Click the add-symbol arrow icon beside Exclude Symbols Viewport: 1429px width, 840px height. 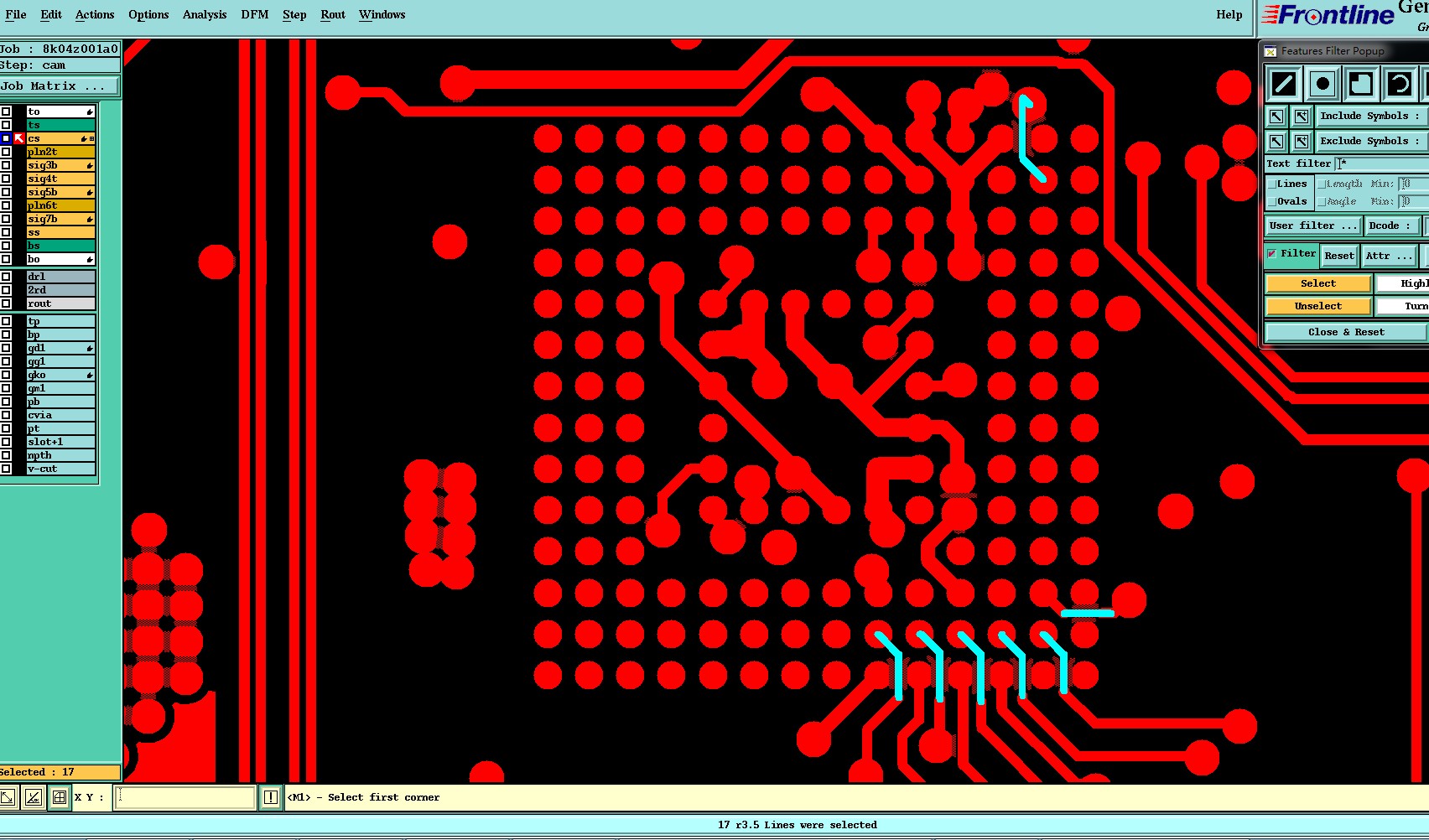(1302, 142)
